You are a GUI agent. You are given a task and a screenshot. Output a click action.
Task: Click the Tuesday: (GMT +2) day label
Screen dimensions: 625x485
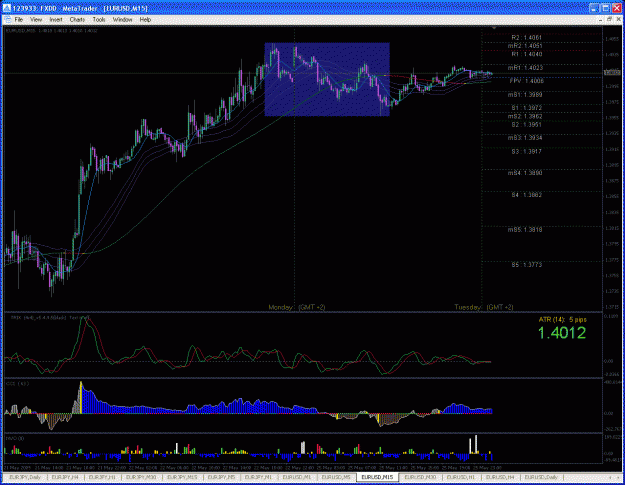tap(484, 307)
